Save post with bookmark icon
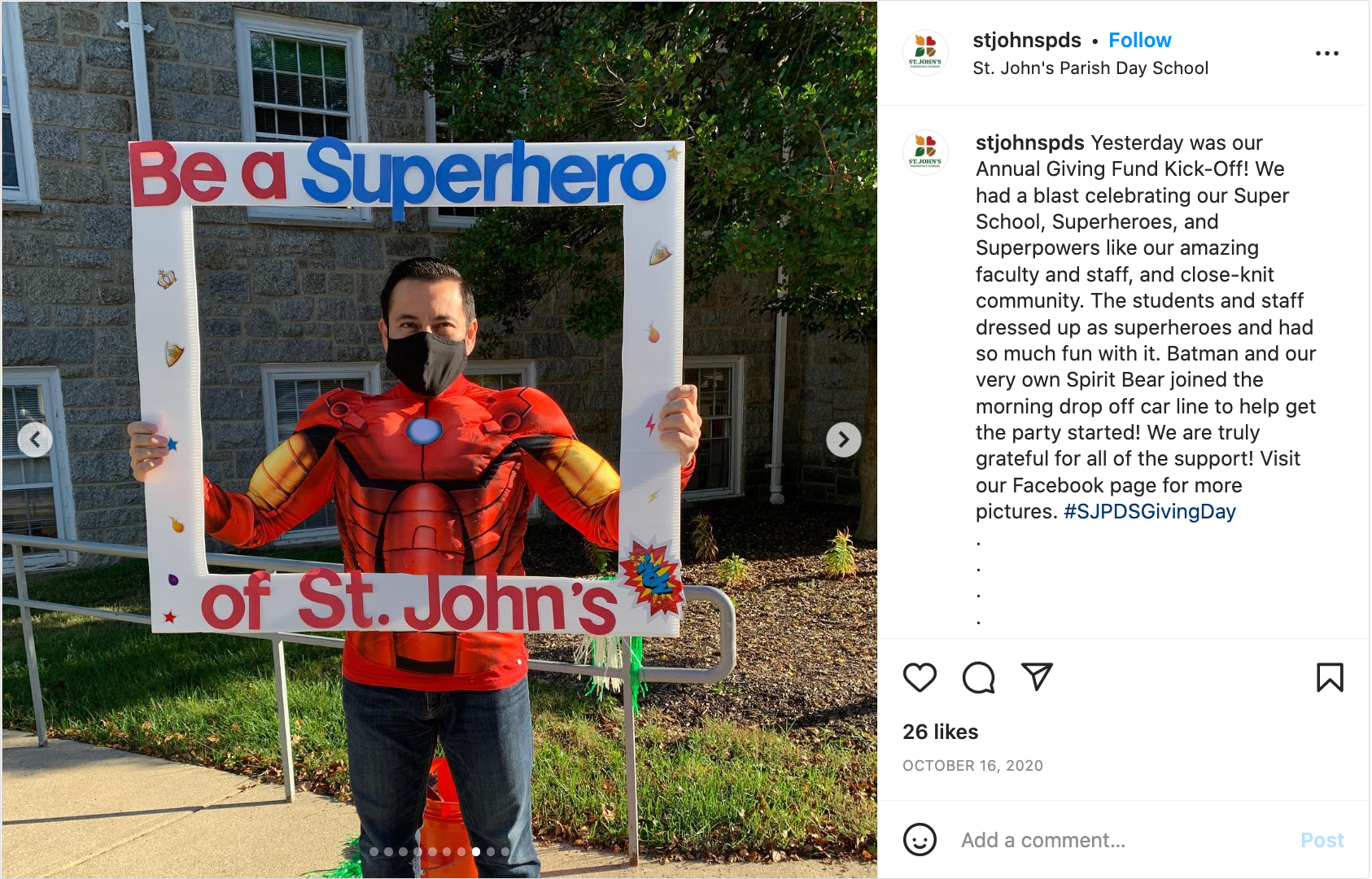Viewport: 1372px width, 879px height. 1330,677
